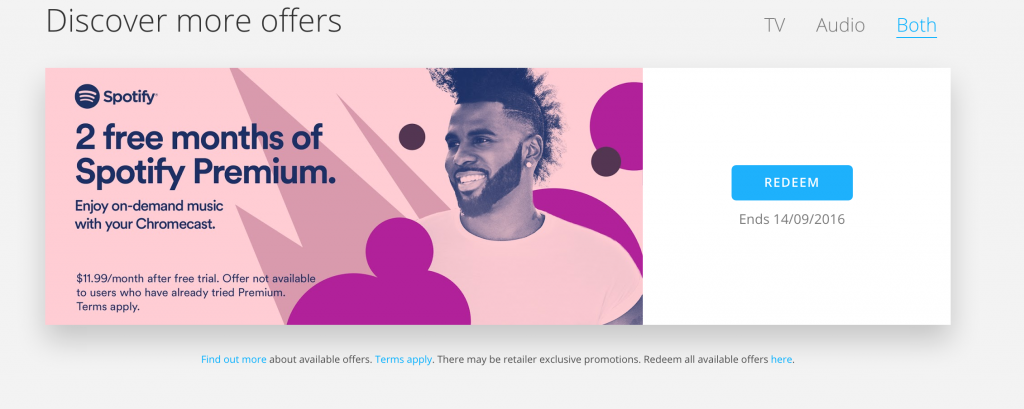Click the $11.99/month fine print text
This screenshot has width=1024, height=409.
(196, 292)
